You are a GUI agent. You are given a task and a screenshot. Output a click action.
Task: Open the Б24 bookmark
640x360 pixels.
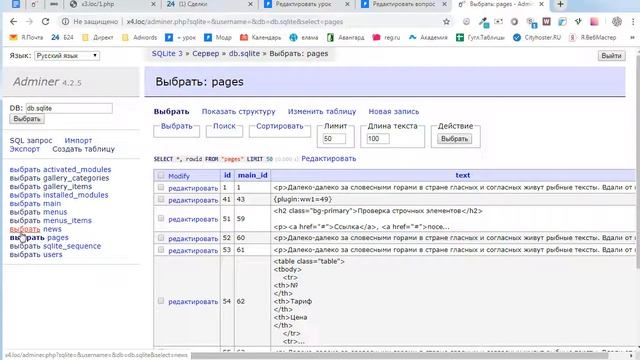pos(62,37)
